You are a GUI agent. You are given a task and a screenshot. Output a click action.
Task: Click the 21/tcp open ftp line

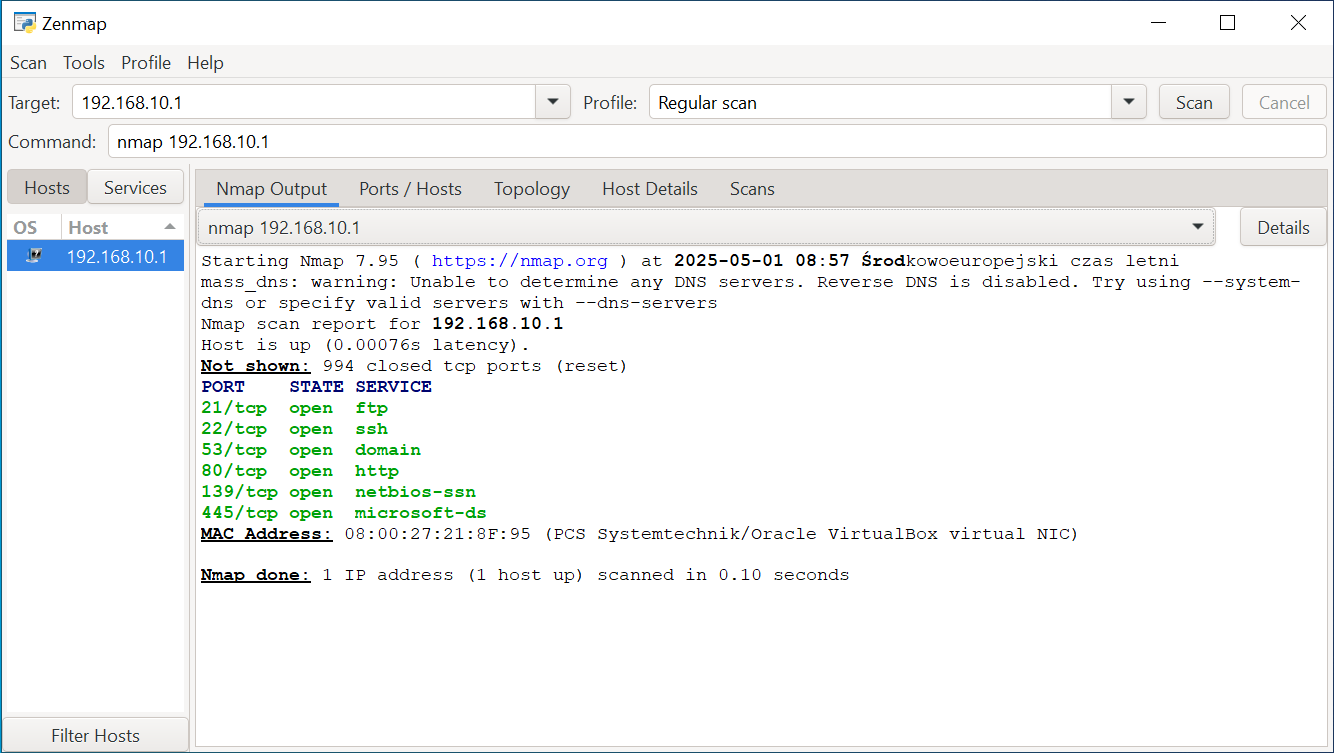click(x=294, y=408)
